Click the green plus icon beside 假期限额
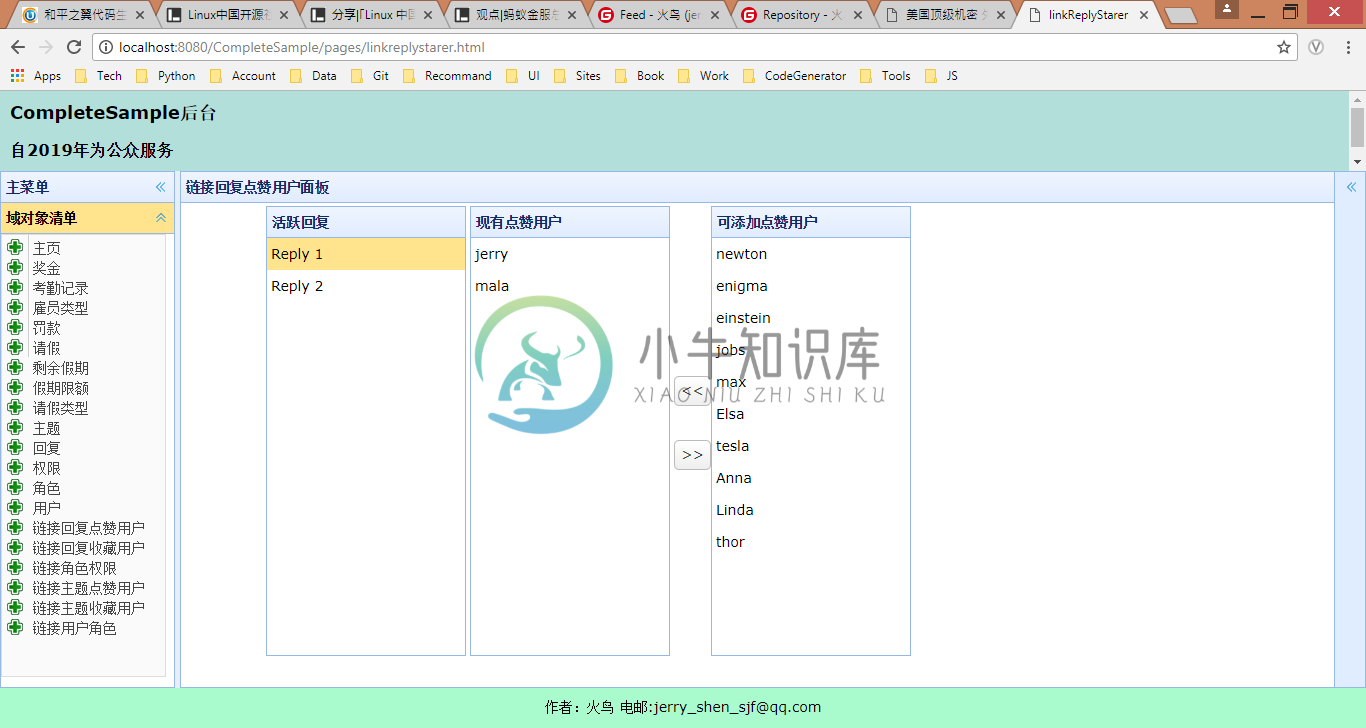Screen dimensions: 1366x728 click(x=15, y=387)
